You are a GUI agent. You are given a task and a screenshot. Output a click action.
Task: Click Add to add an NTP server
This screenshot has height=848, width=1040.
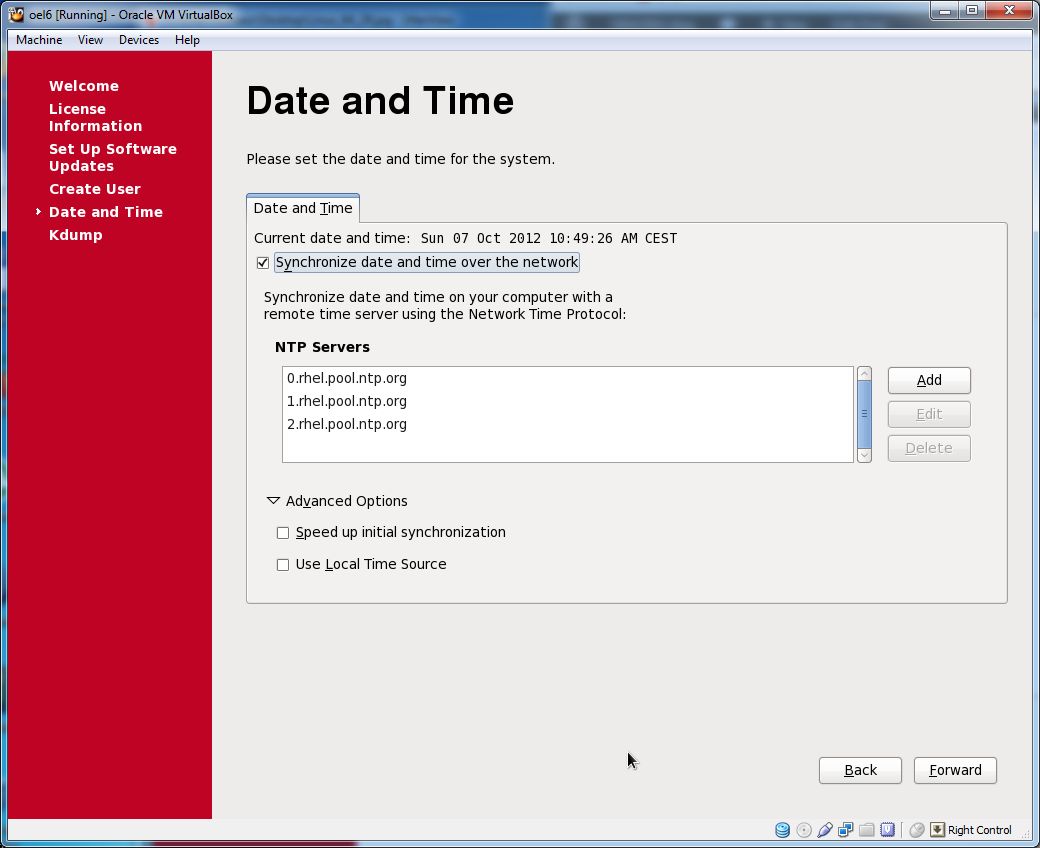click(929, 380)
